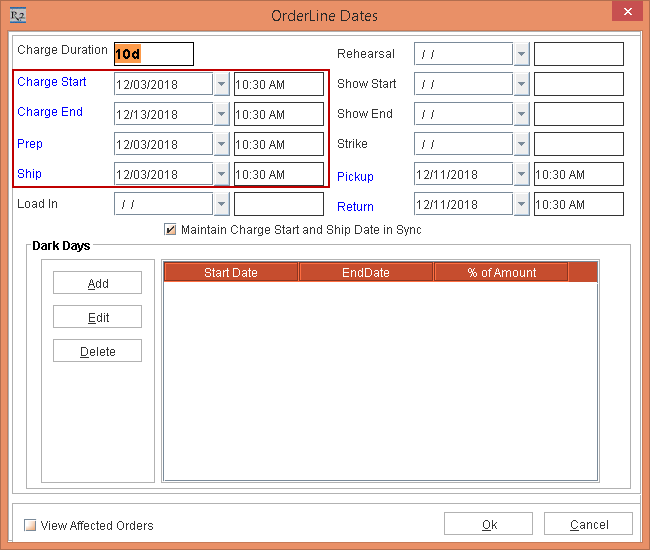Click the Show Start time field

(578, 84)
